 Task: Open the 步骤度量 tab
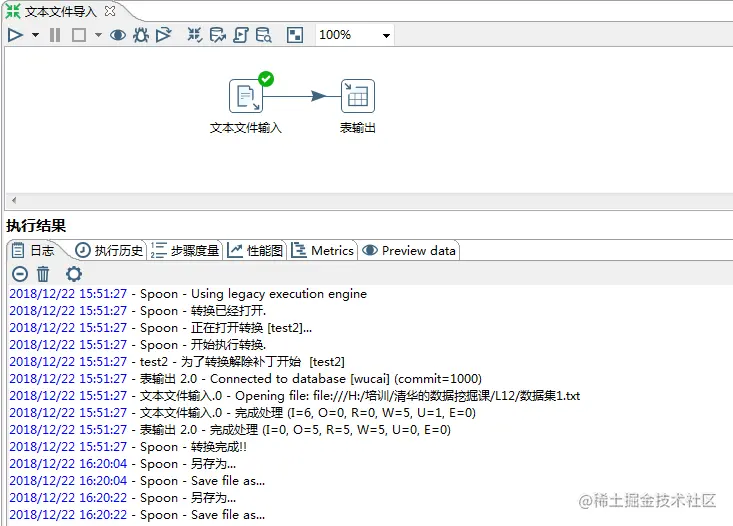tap(185, 251)
